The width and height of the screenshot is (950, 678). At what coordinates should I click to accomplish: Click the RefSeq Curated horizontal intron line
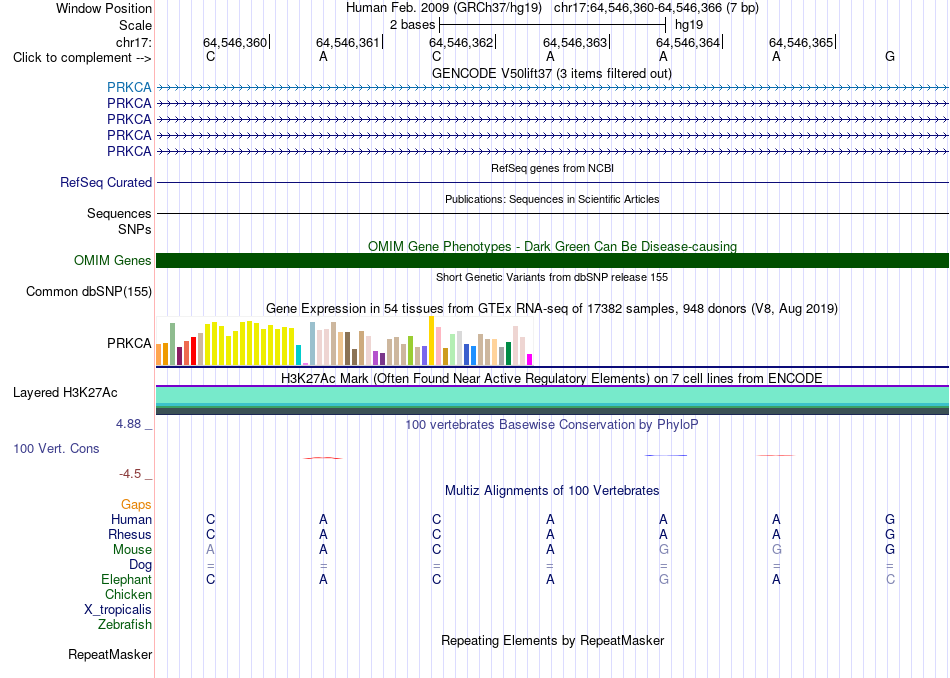[x=553, y=182]
